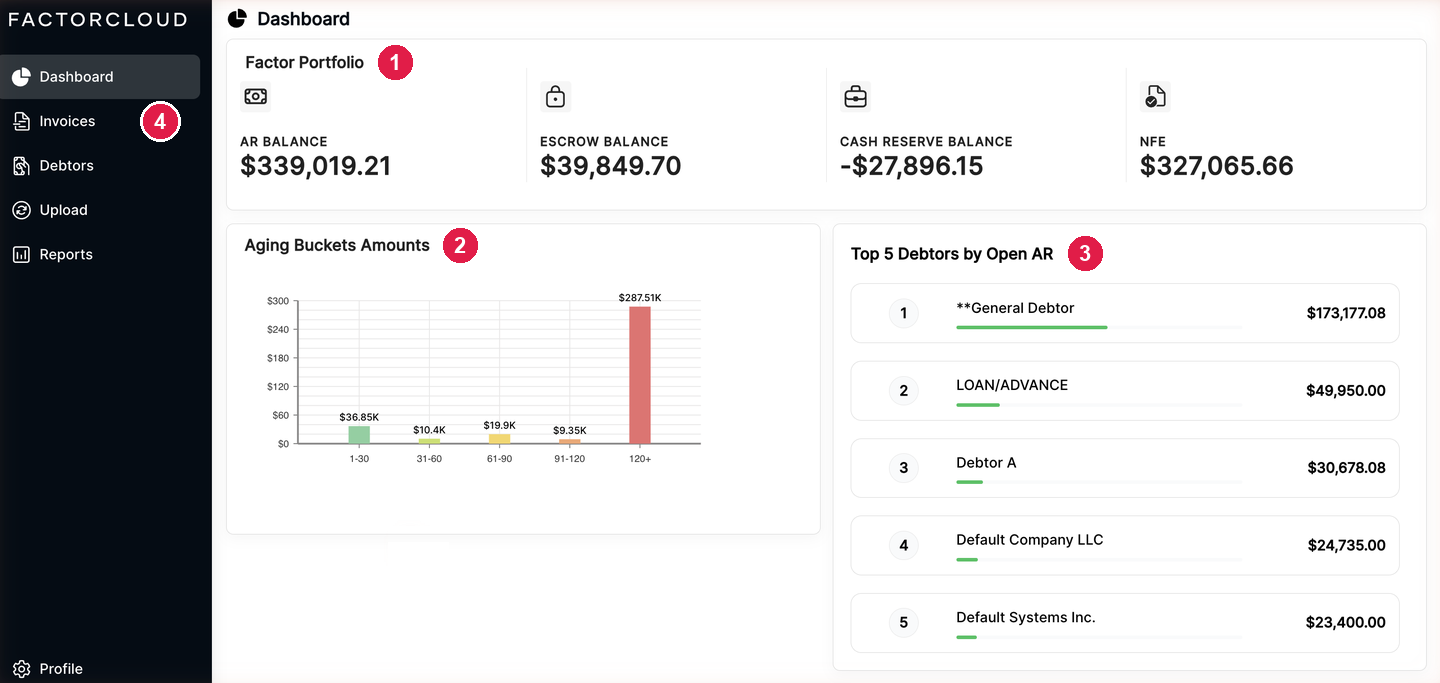Click the briefcase icon above Cash Reserve Balance
The height and width of the screenshot is (683, 1440).
point(855,96)
